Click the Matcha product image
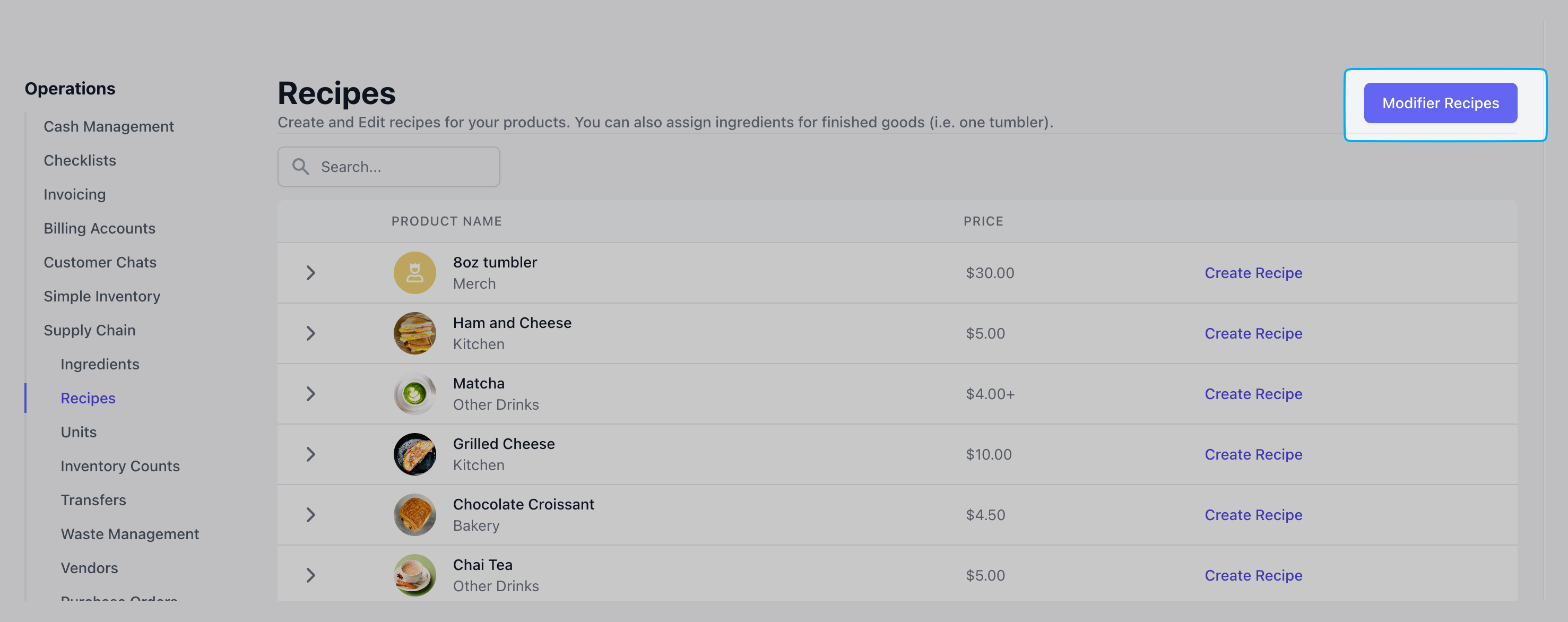Image resolution: width=1568 pixels, height=622 pixels. click(414, 394)
